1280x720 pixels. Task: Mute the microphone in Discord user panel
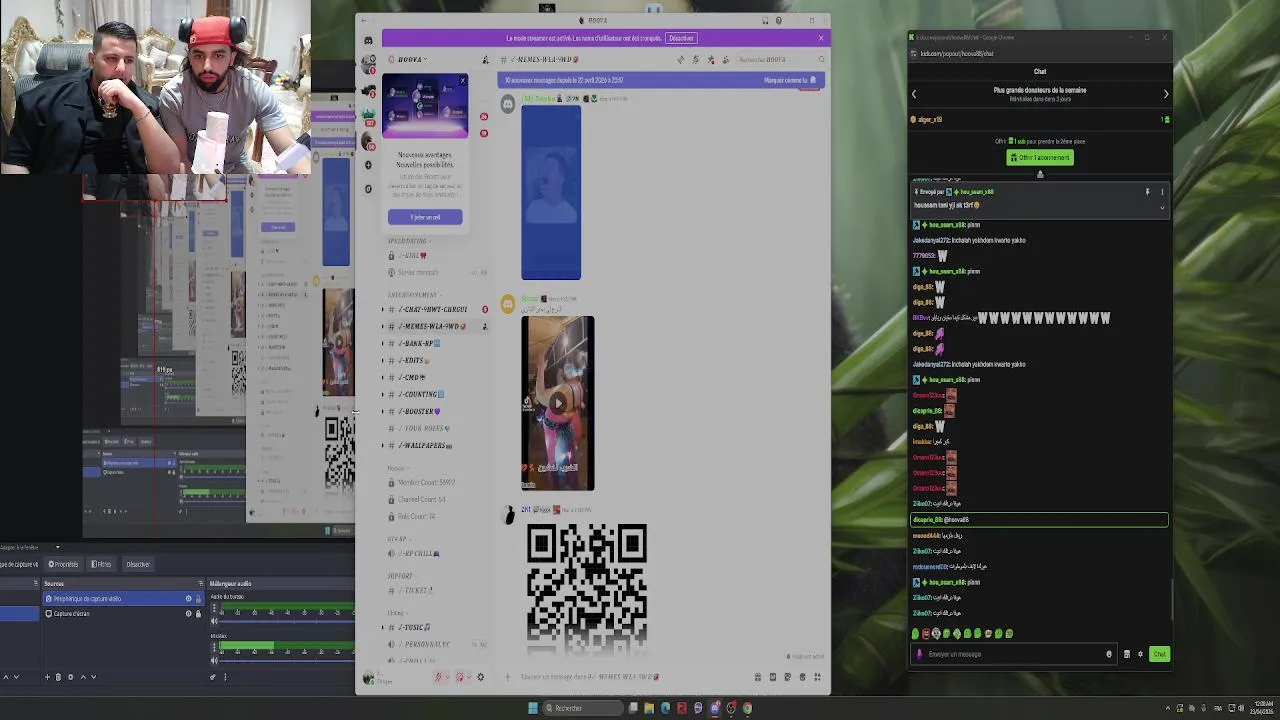click(438, 677)
